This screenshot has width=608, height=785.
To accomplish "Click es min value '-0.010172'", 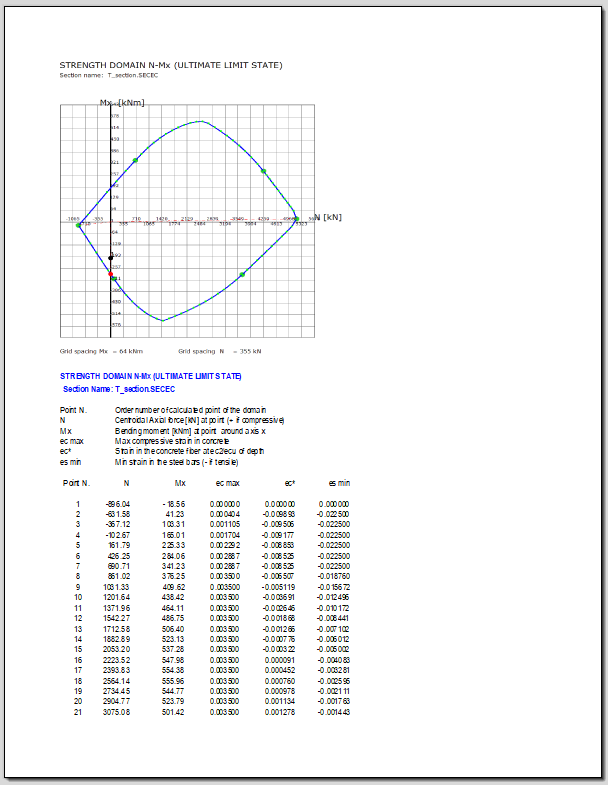I will click(x=334, y=608).
